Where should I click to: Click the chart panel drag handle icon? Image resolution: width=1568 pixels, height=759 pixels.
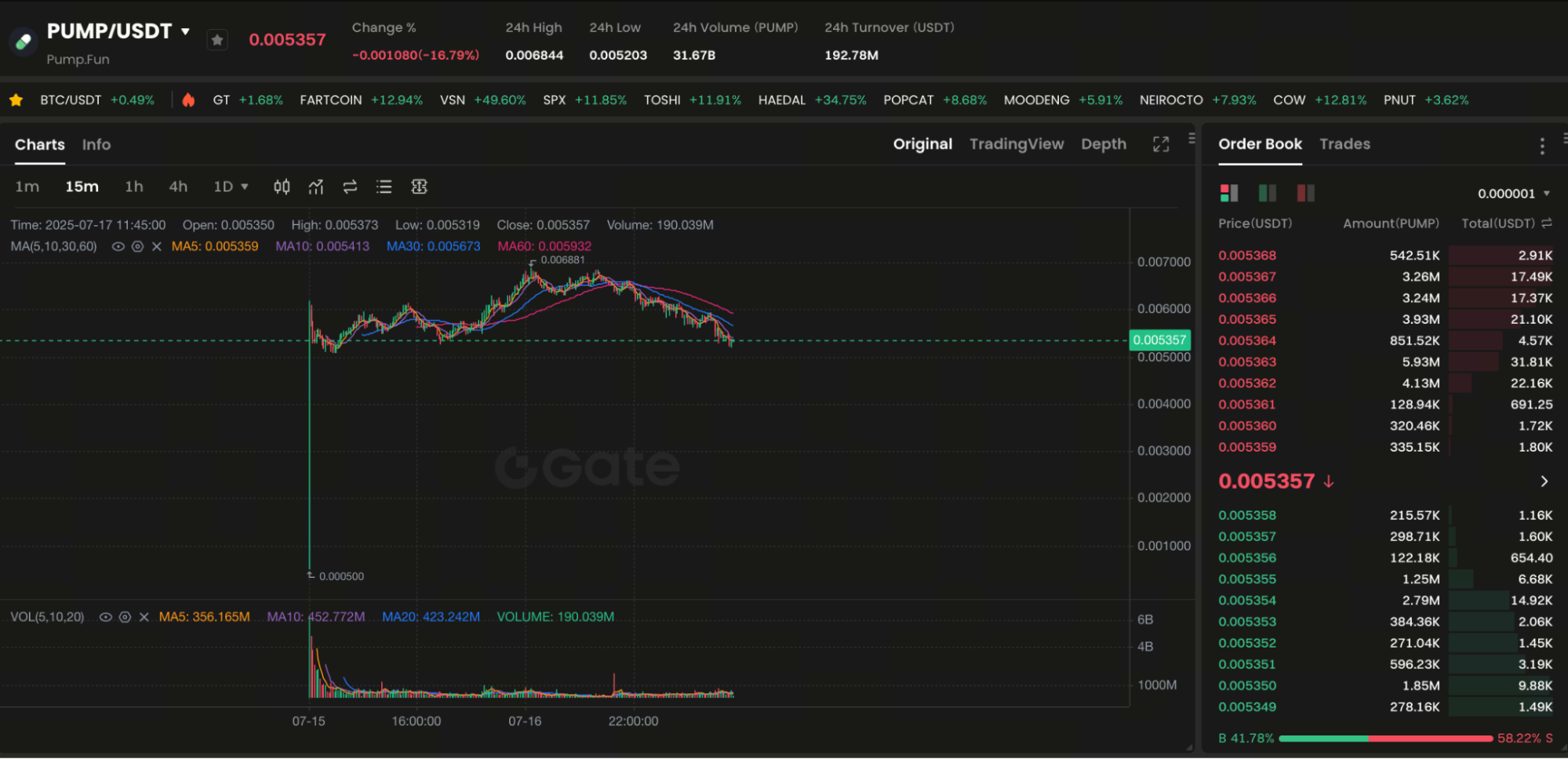pyautogui.click(x=1191, y=138)
